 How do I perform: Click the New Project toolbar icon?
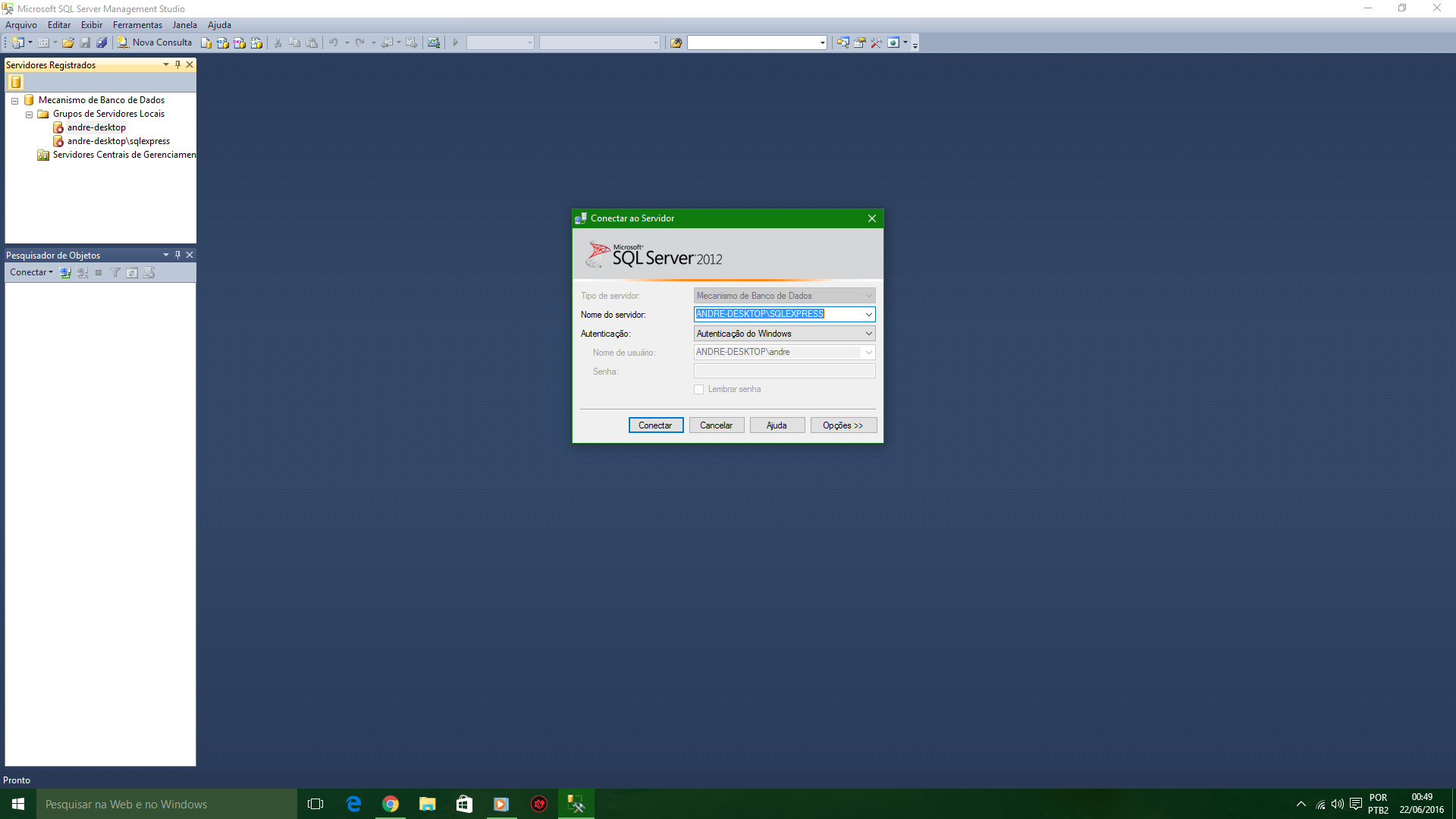pos(18,42)
